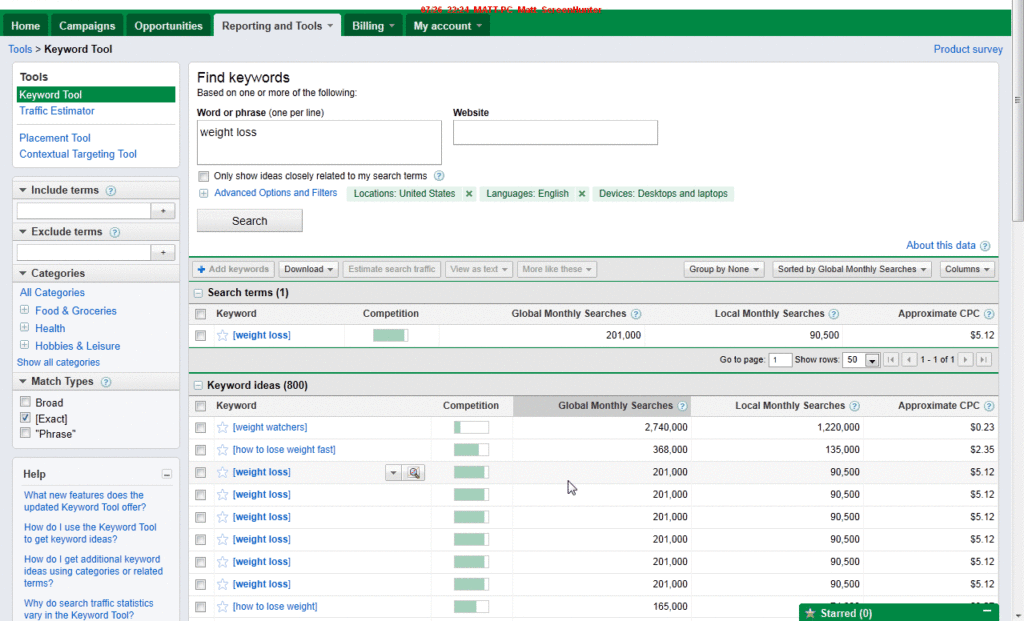The image size is (1024, 621).
Task: Add the Include terms plus button
Action: click(x=163, y=211)
